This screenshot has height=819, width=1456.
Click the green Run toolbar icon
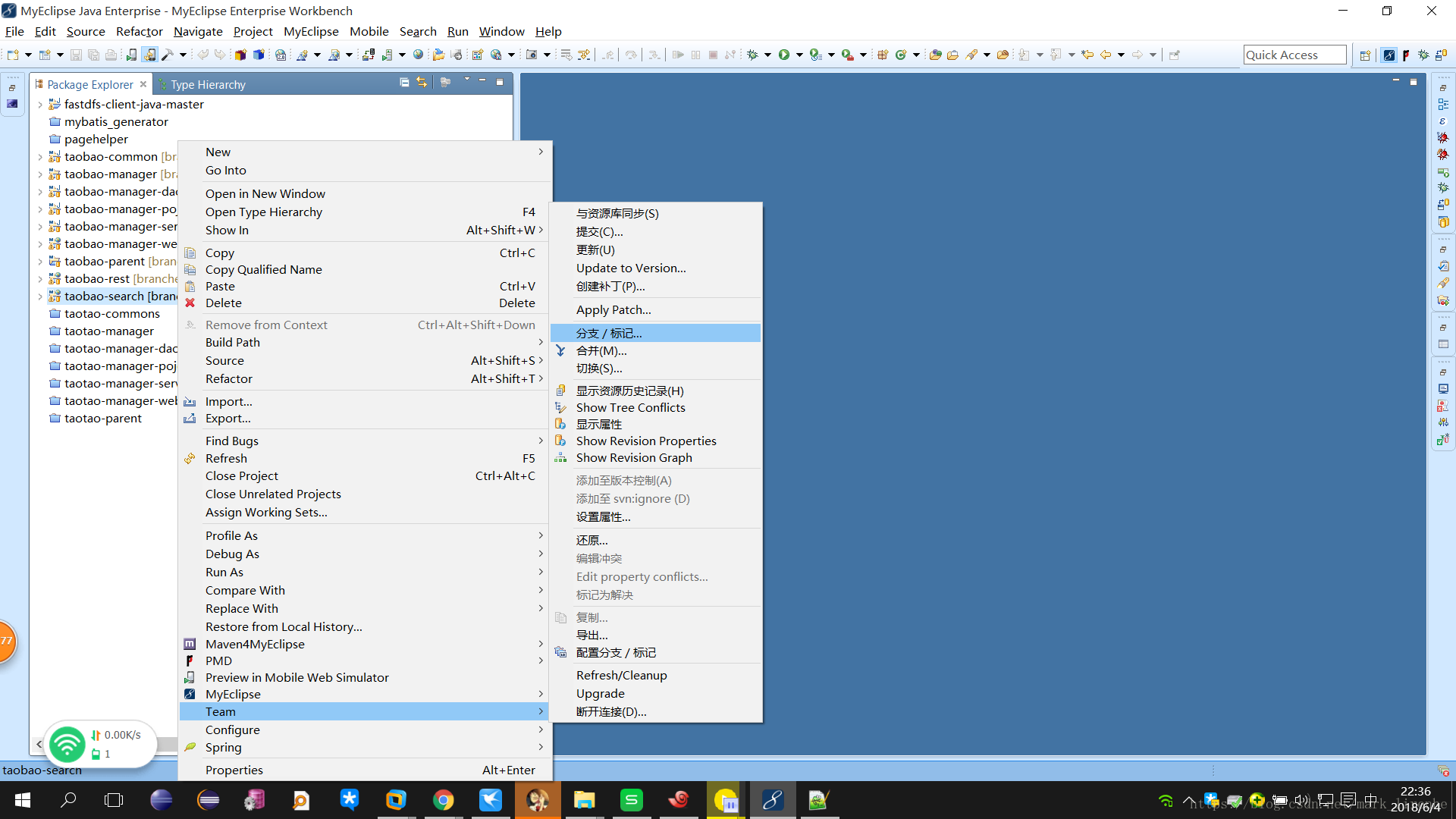click(784, 55)
